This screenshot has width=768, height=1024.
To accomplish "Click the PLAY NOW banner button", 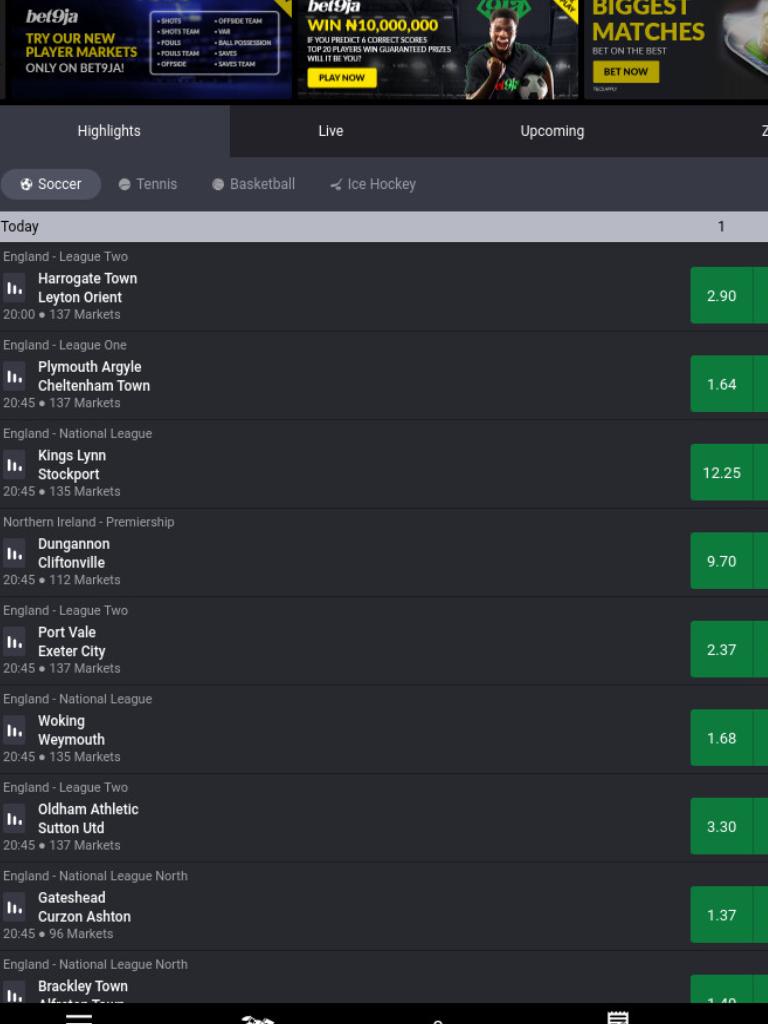I will click(x=342, y=78).
